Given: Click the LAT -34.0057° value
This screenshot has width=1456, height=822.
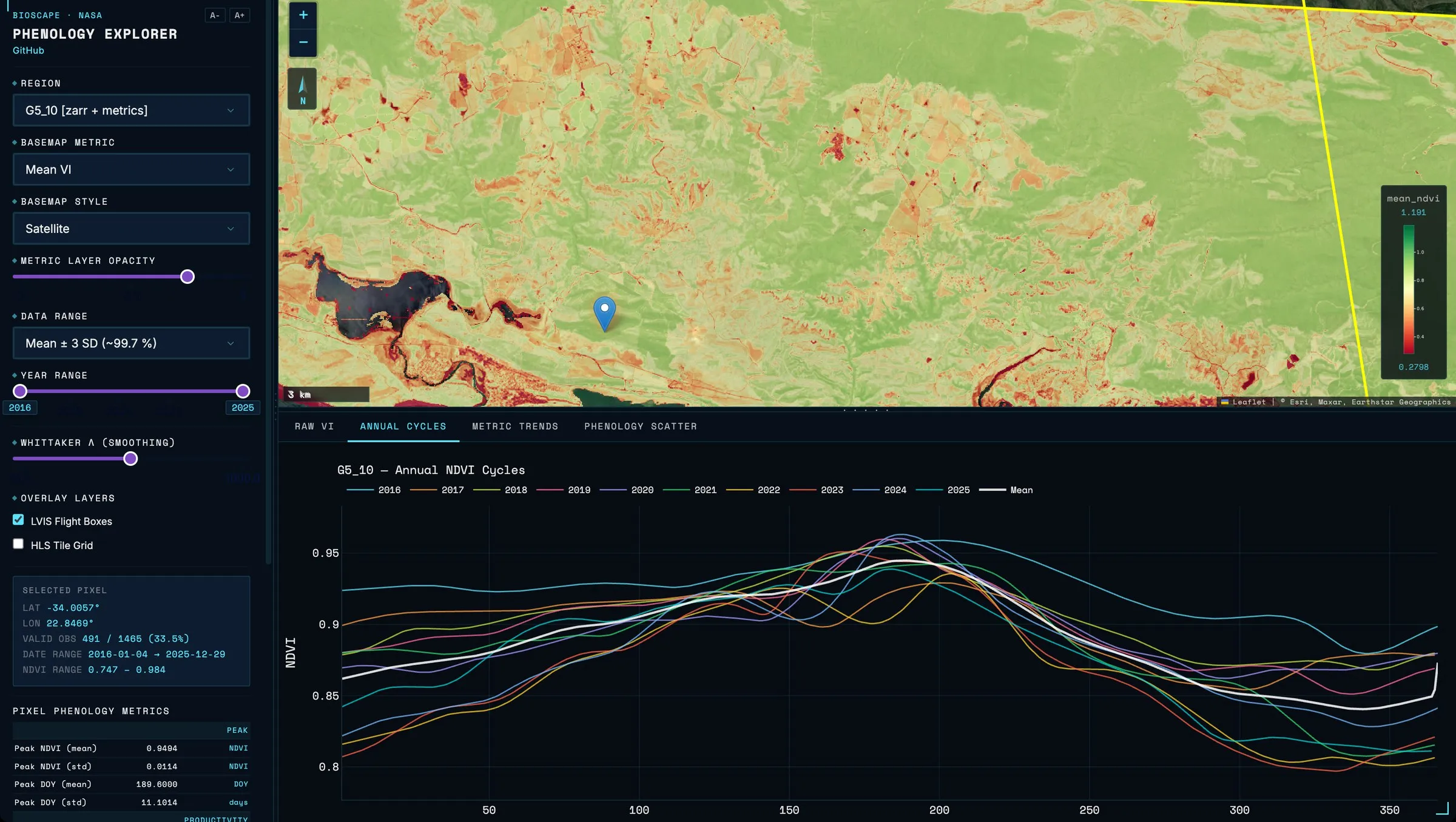Looking at the screenshot, I should 73,608.
